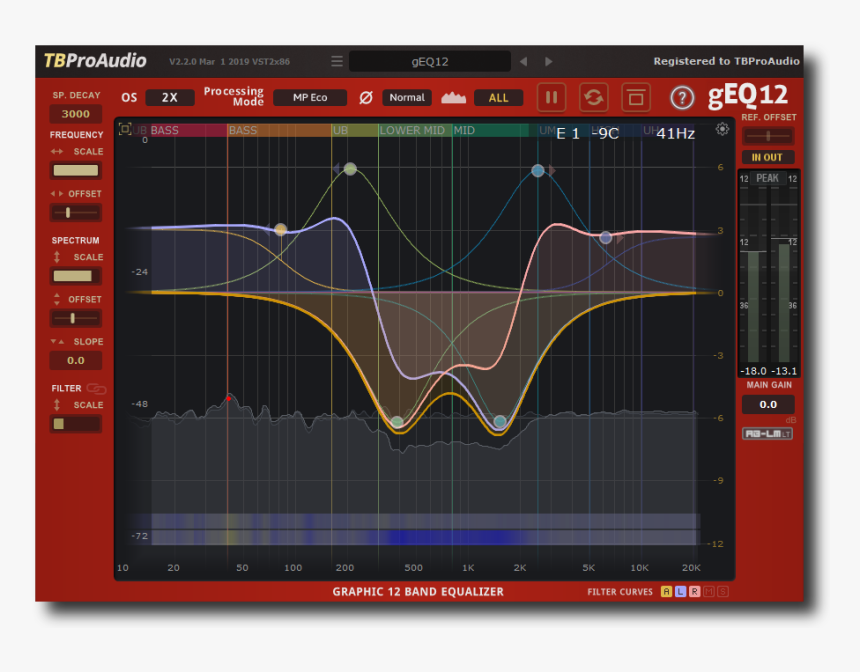Screen dimensions: 860x672
Task: Click the window resize square icon
Action: point(636,98)
